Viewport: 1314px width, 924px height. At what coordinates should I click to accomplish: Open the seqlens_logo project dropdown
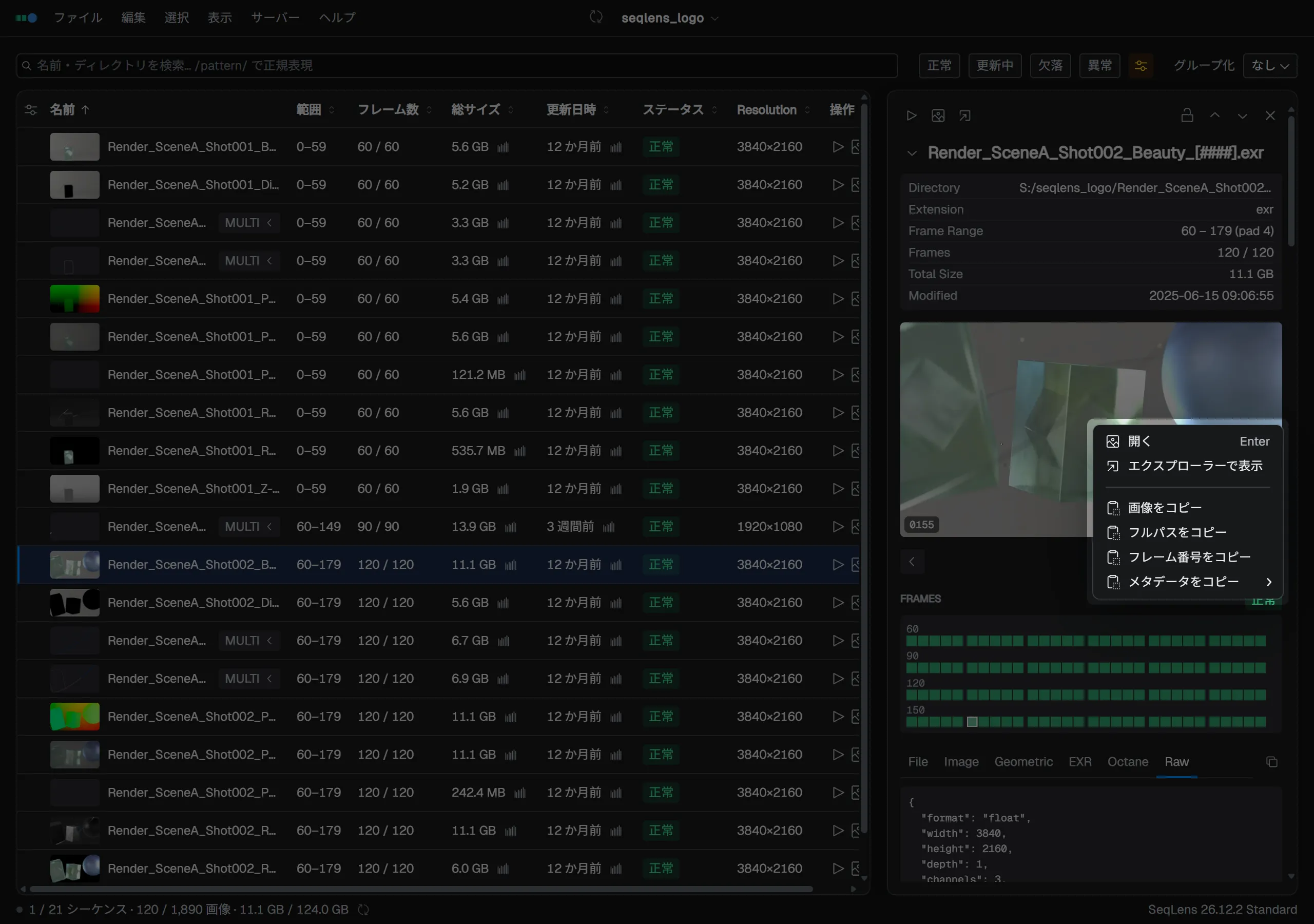670,18
